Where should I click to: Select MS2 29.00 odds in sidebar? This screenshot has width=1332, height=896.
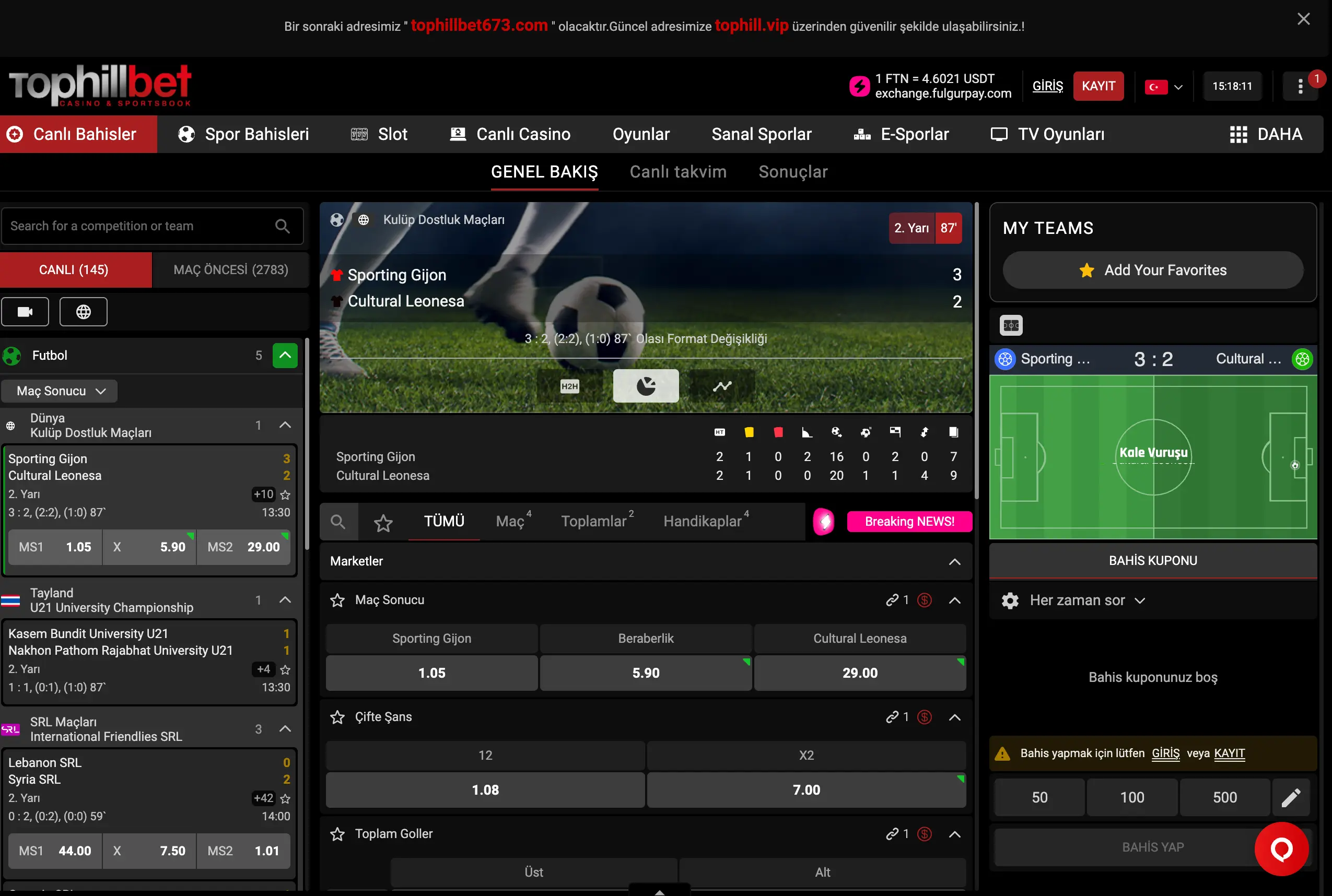click(243, 547)
